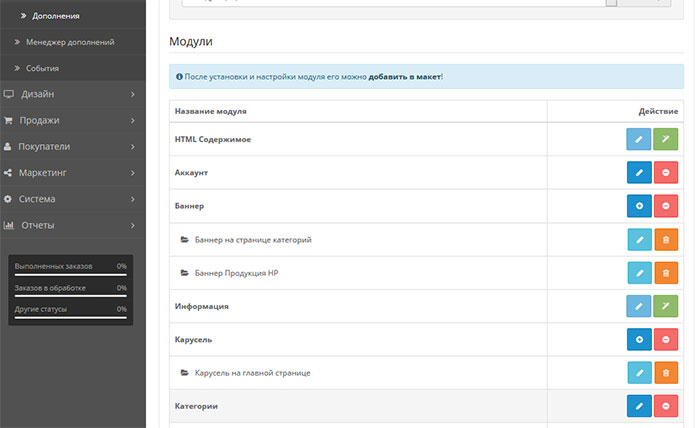Expand the Продажи sidebar section
The height and width of the screenshot is (428, 700).
pos(72,120)
